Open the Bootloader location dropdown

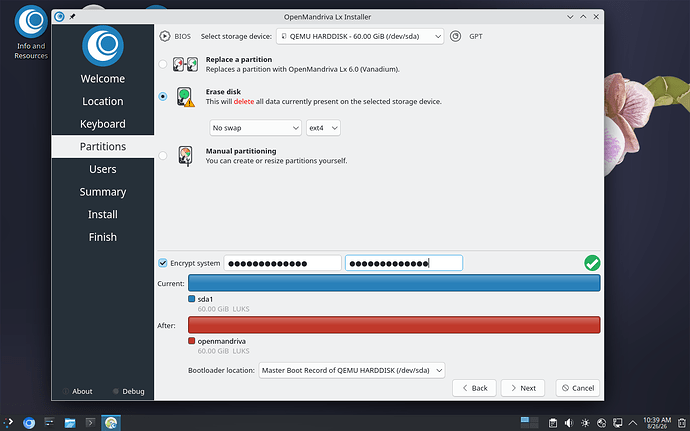(352, 370)
